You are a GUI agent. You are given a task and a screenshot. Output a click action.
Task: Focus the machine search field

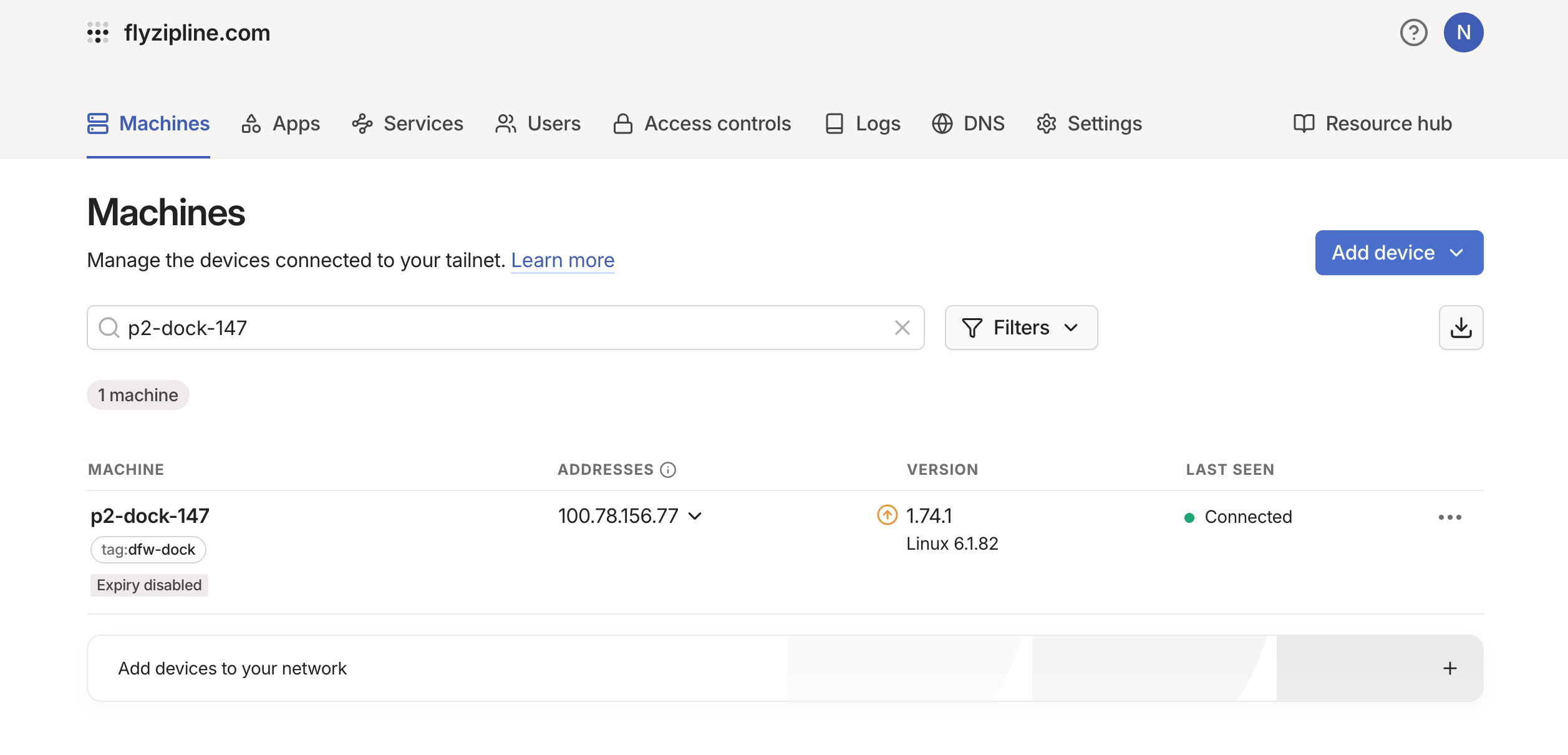505,328
